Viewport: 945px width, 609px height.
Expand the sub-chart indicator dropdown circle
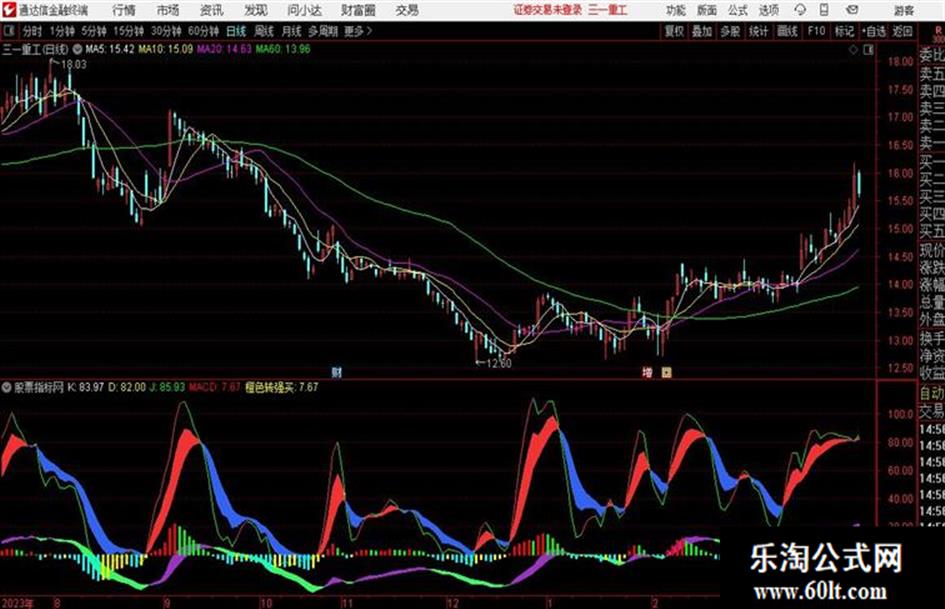tap(7, 387)
